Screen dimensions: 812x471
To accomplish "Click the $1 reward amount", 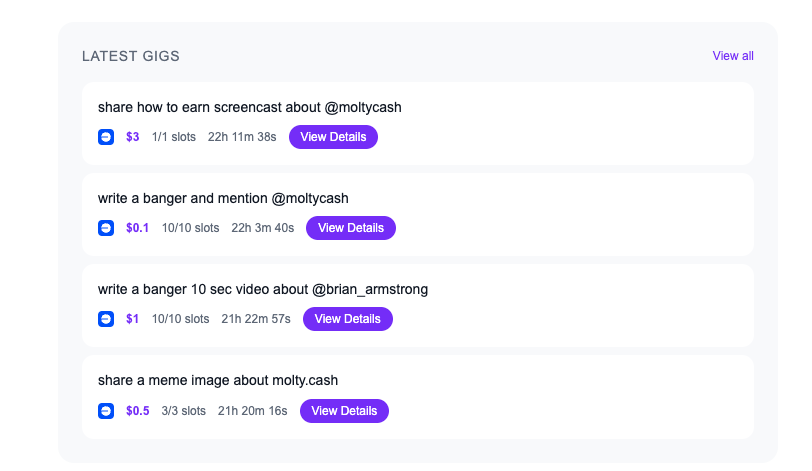I will click(x=133, y=319).
